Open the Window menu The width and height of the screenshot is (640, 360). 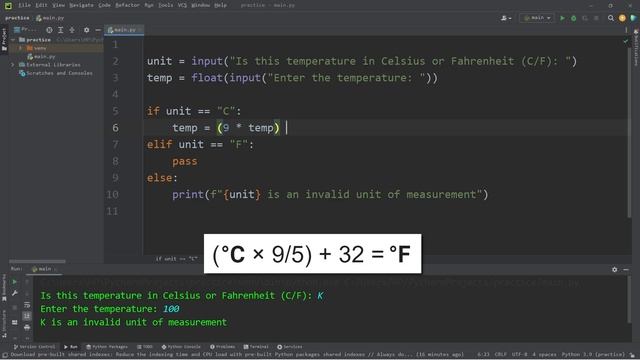200,5
